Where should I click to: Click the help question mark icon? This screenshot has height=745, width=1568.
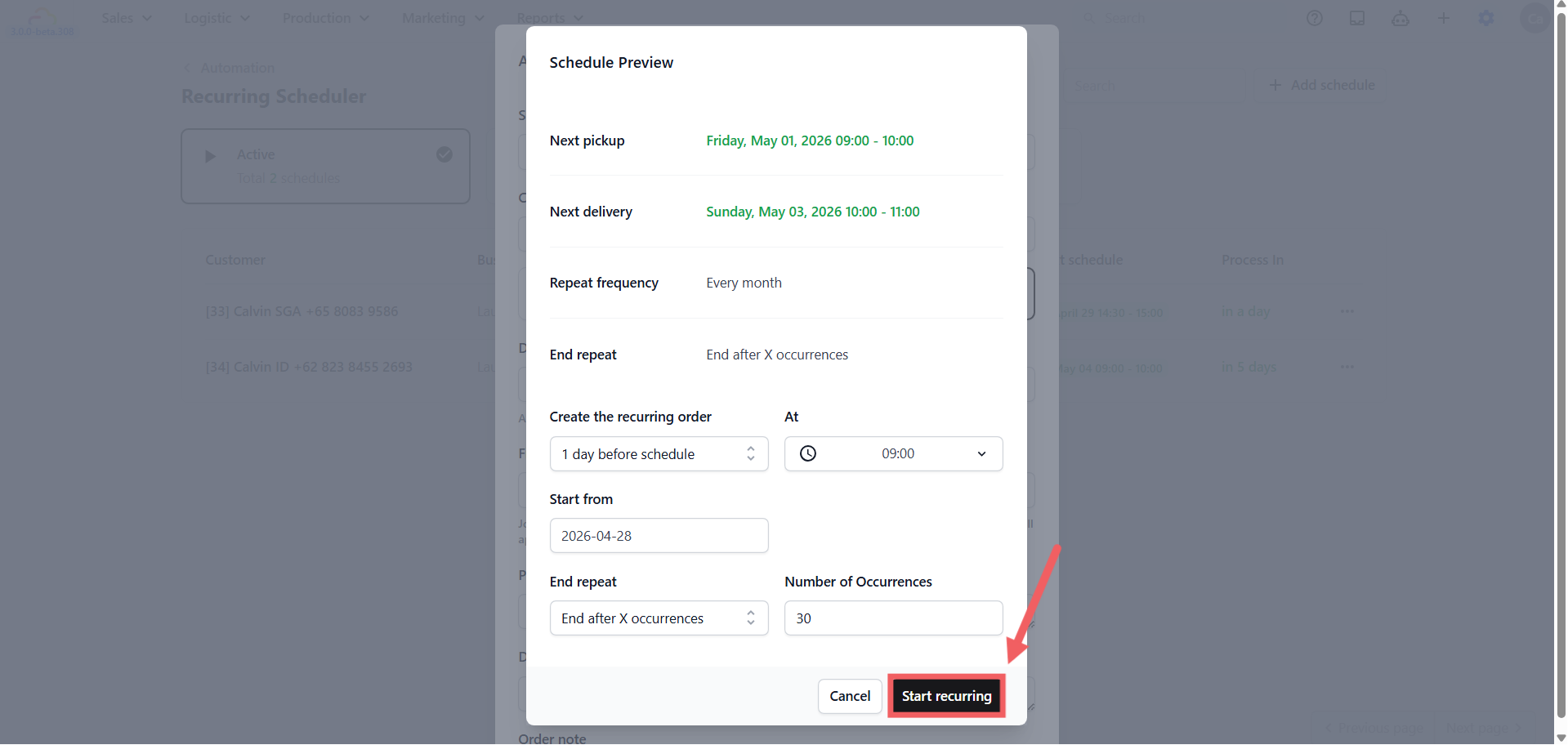coord(1314,18)
